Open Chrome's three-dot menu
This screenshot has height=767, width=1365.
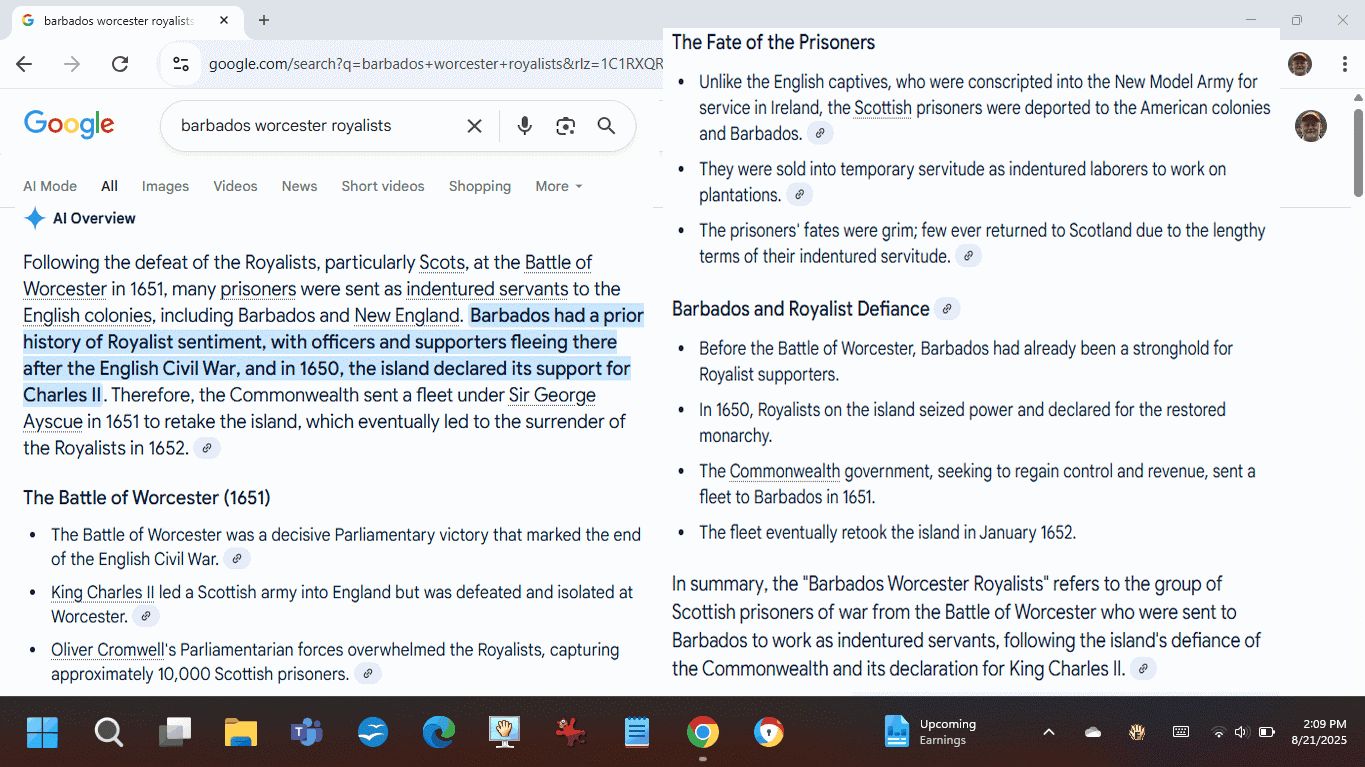(x=1345, y=64)
